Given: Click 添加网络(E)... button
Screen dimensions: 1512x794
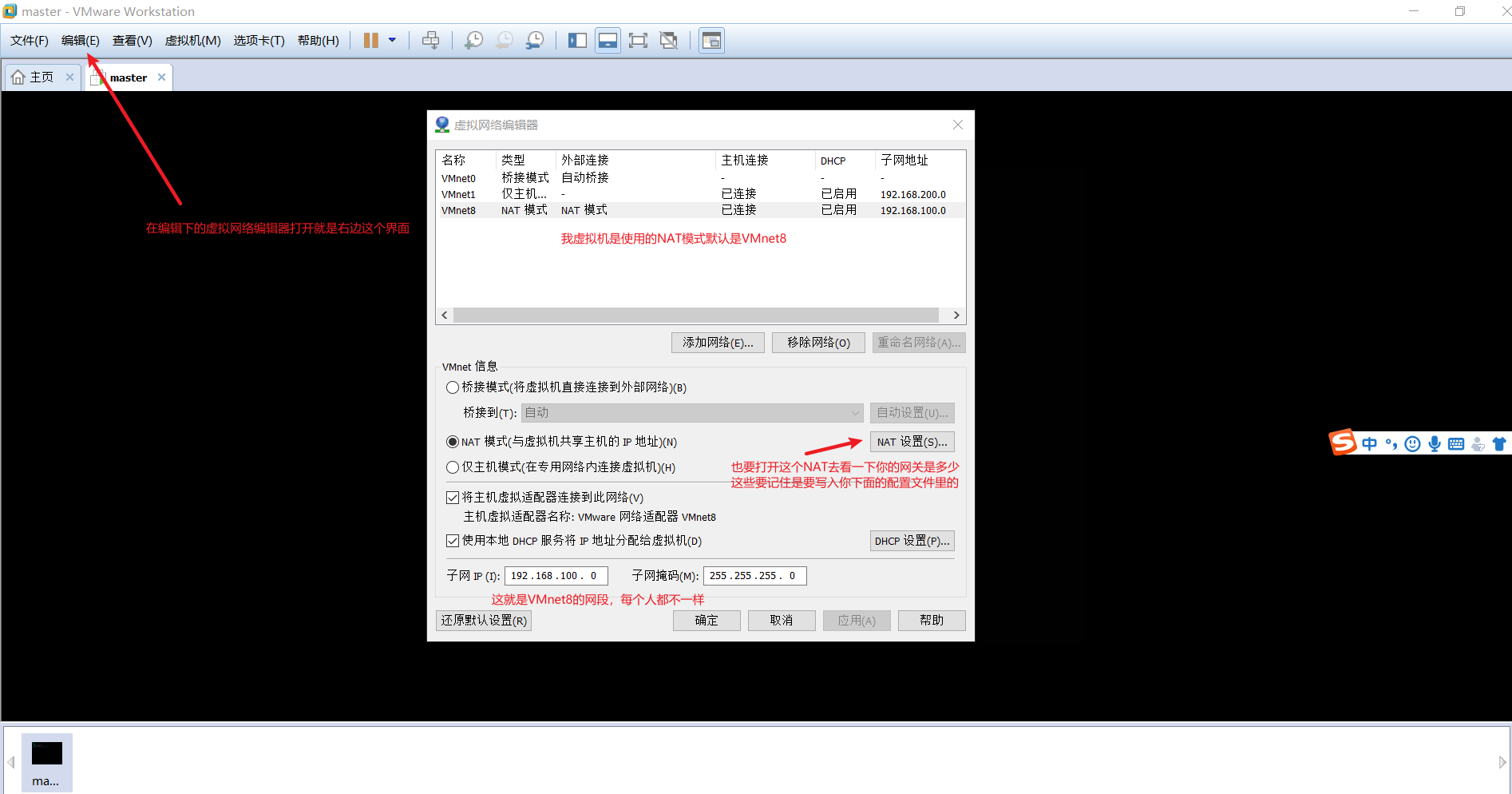Looking at the screenshot, I should tap(718, 343).
